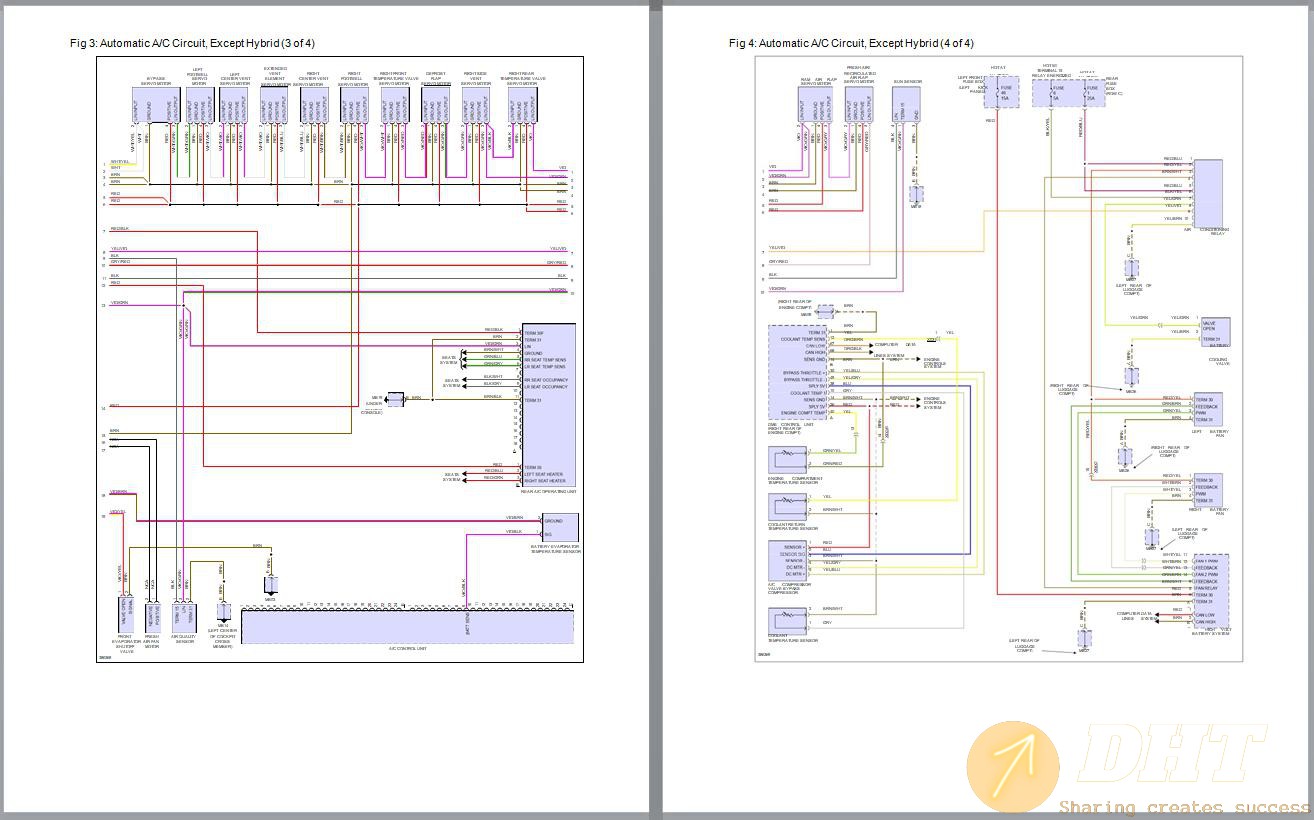
Task: Click the LEFT FOOTWELL SERVO MOTOR label
Action: pyautogui.click(x=198, y=77)
